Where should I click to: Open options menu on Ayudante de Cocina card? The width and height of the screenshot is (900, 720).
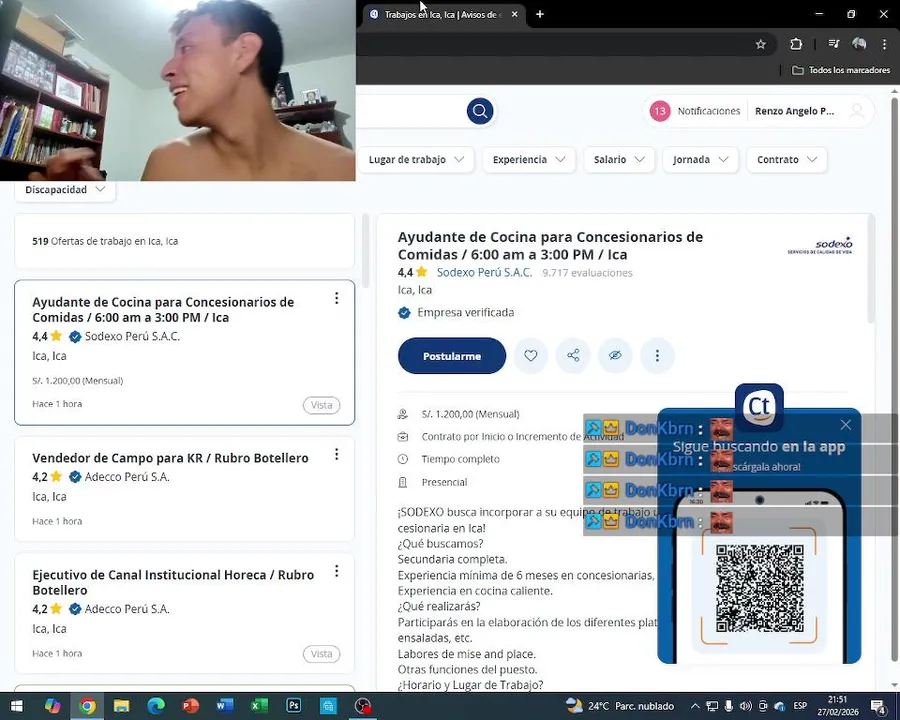[336, 298]
